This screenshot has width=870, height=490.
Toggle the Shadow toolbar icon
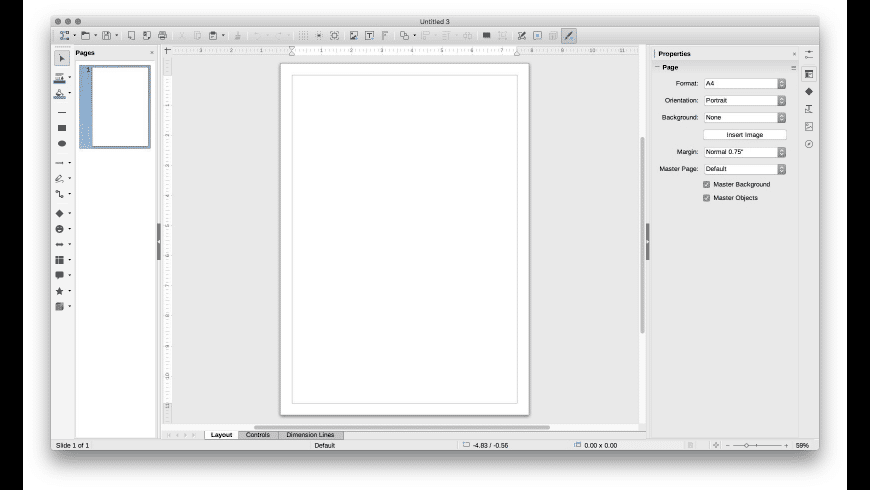[x=487, y=36]
